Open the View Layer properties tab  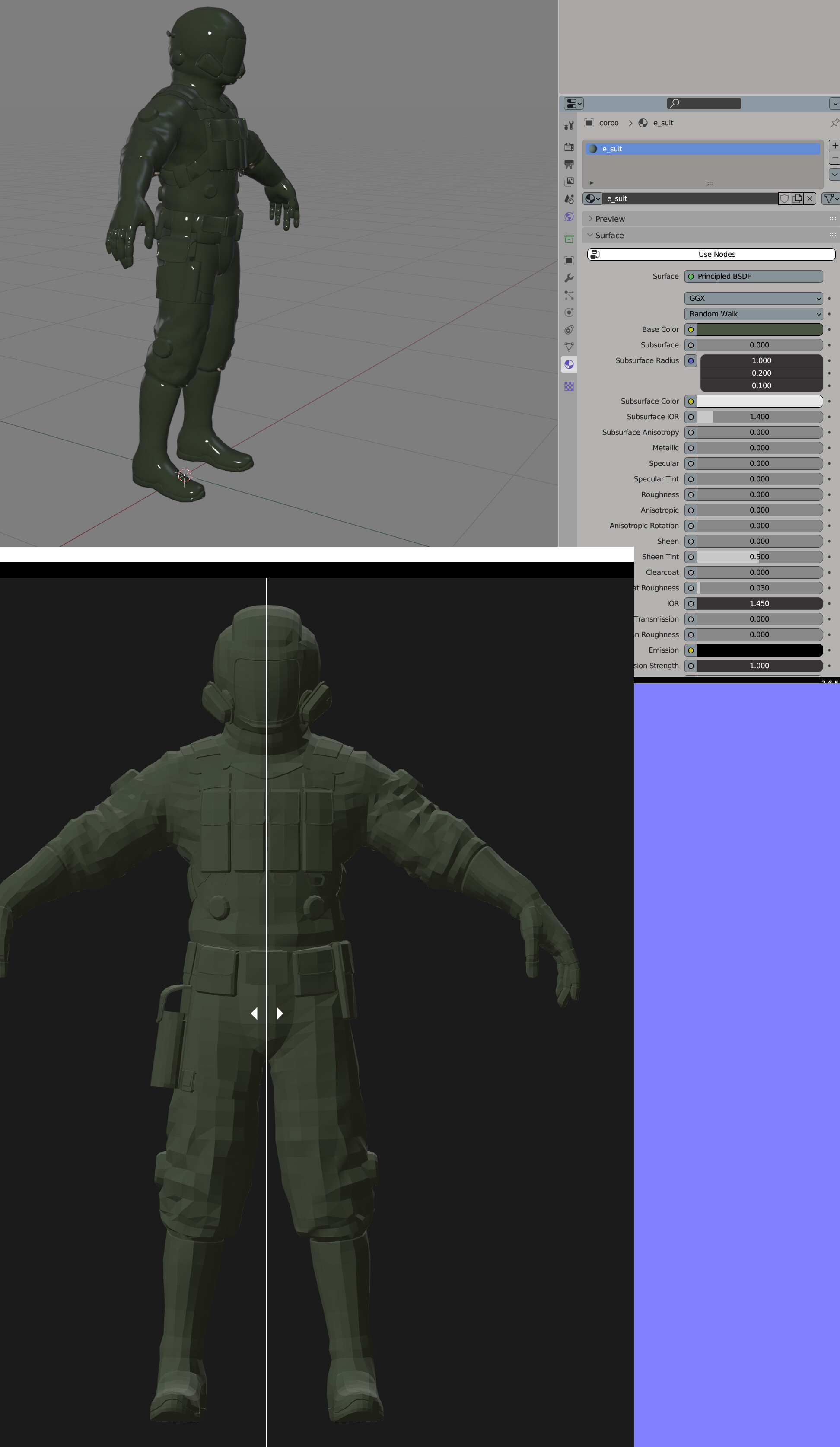[x=569, y=182]
